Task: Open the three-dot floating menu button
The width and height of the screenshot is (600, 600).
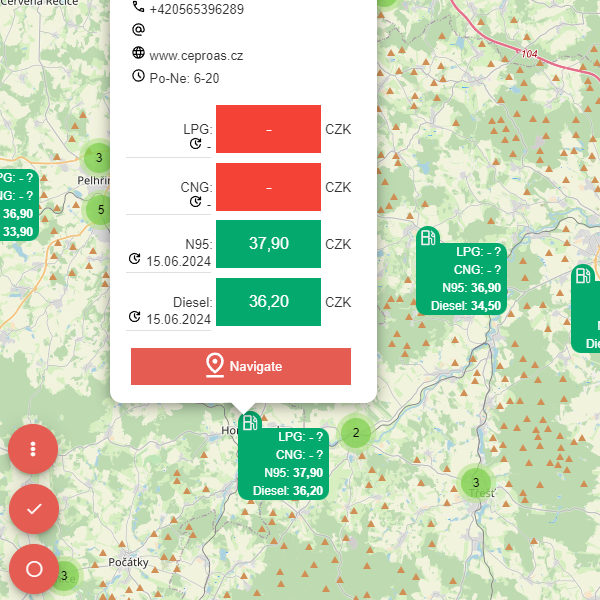Action: pos(34,448)
